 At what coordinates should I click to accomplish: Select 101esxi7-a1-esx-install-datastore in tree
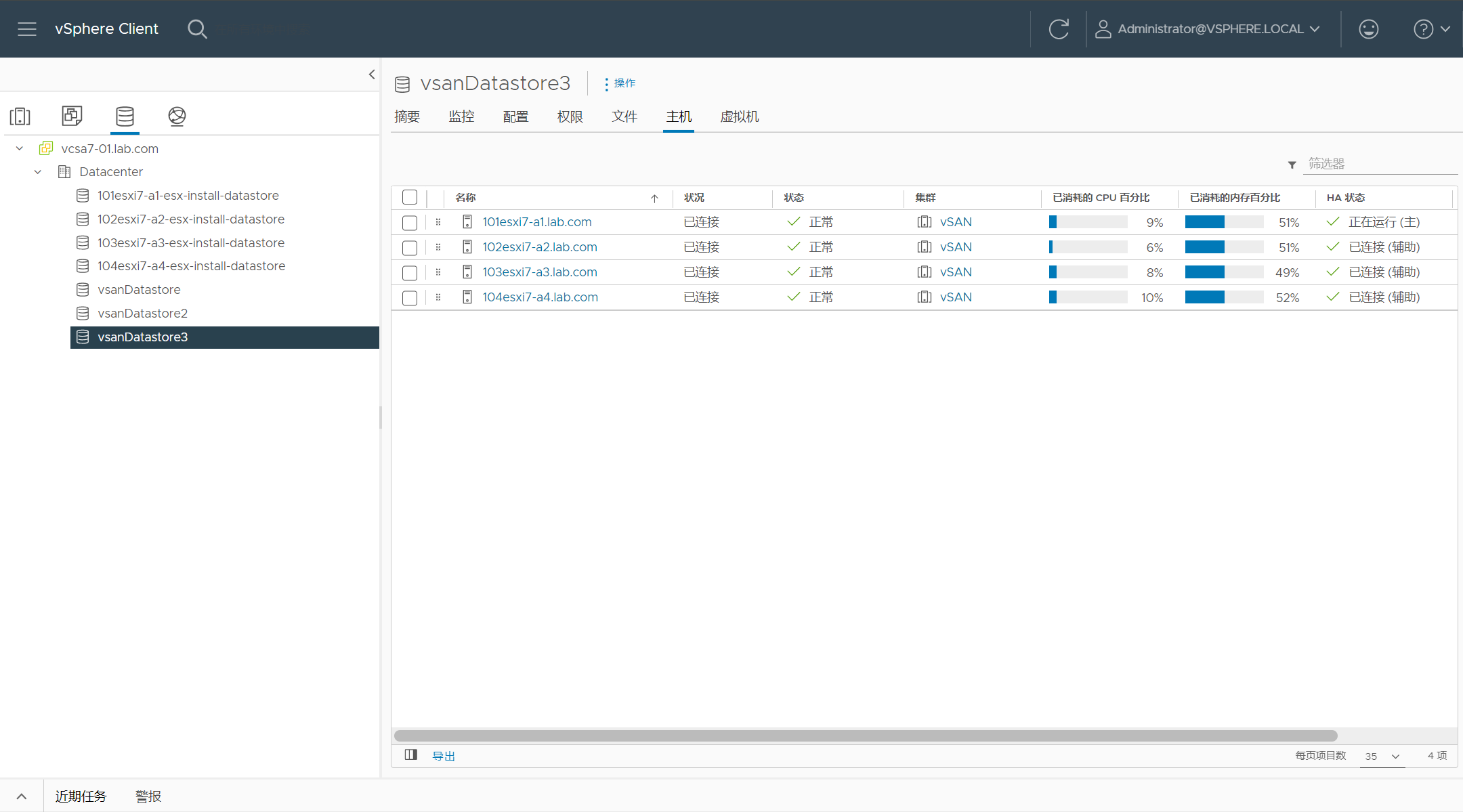tap(188, 196)
